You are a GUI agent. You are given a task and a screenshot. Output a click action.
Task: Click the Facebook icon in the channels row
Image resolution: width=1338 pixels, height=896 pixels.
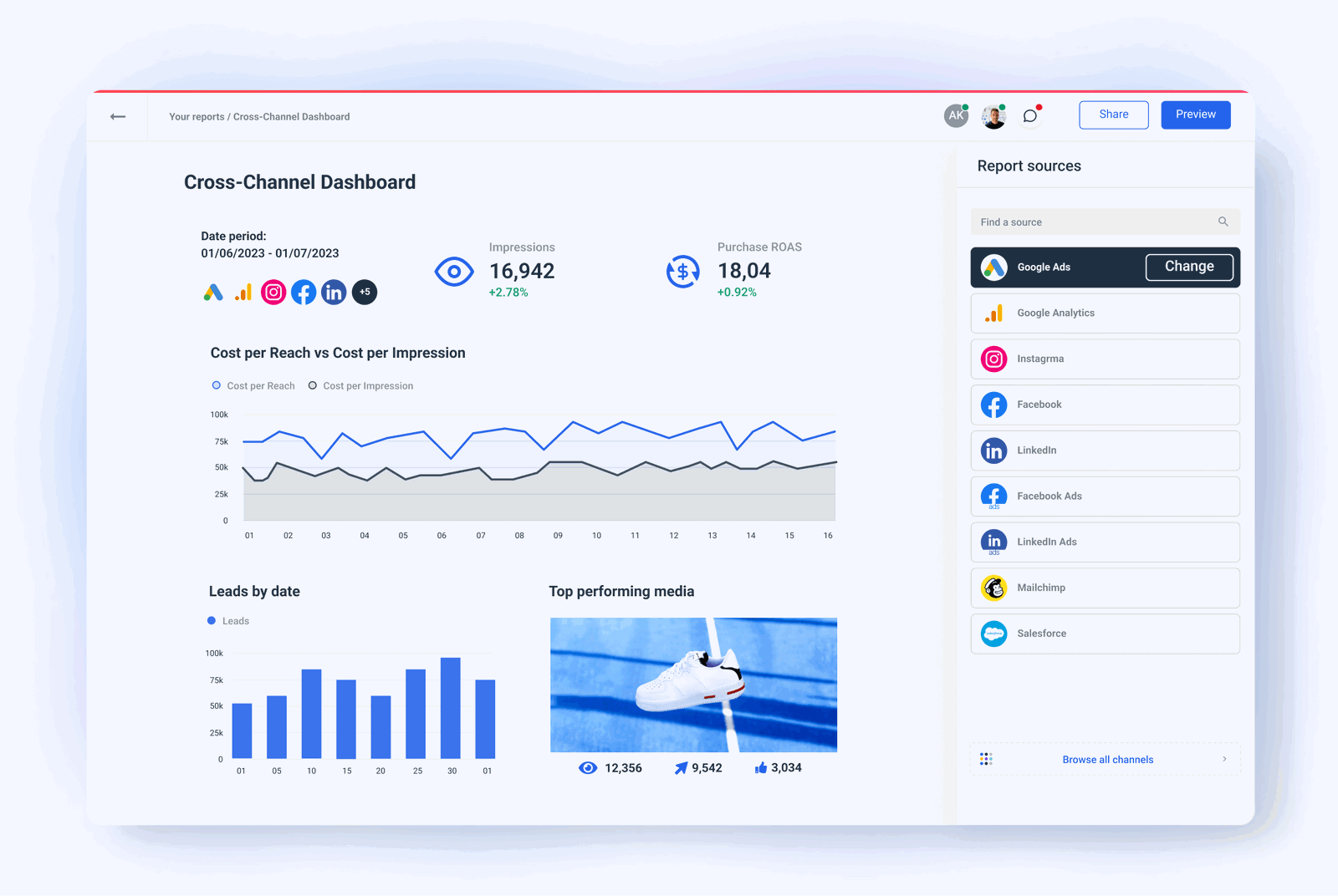[x=304, y=292]
